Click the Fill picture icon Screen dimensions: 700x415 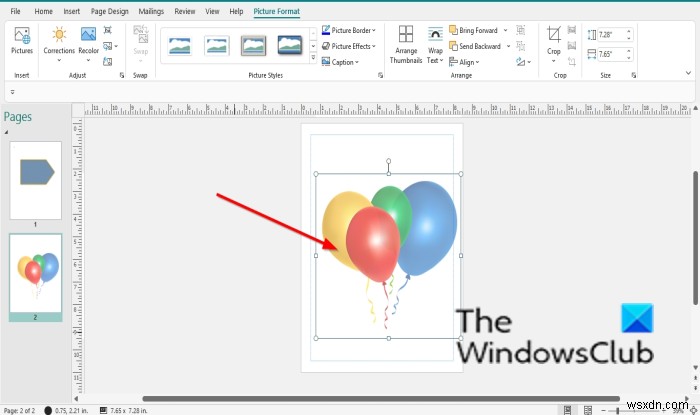tap(572, 46)
